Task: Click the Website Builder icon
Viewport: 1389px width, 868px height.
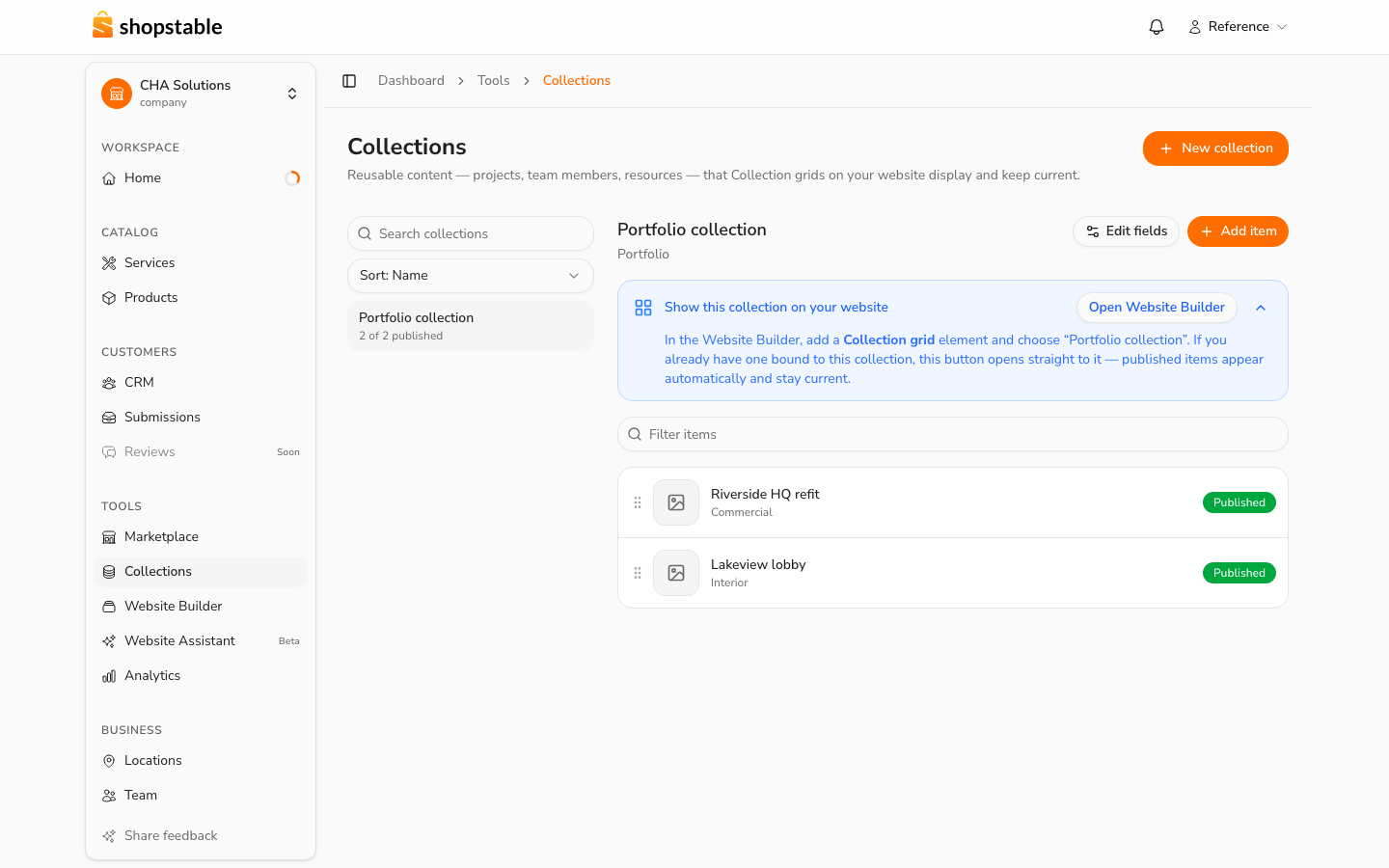Action: tap(109, 607)
